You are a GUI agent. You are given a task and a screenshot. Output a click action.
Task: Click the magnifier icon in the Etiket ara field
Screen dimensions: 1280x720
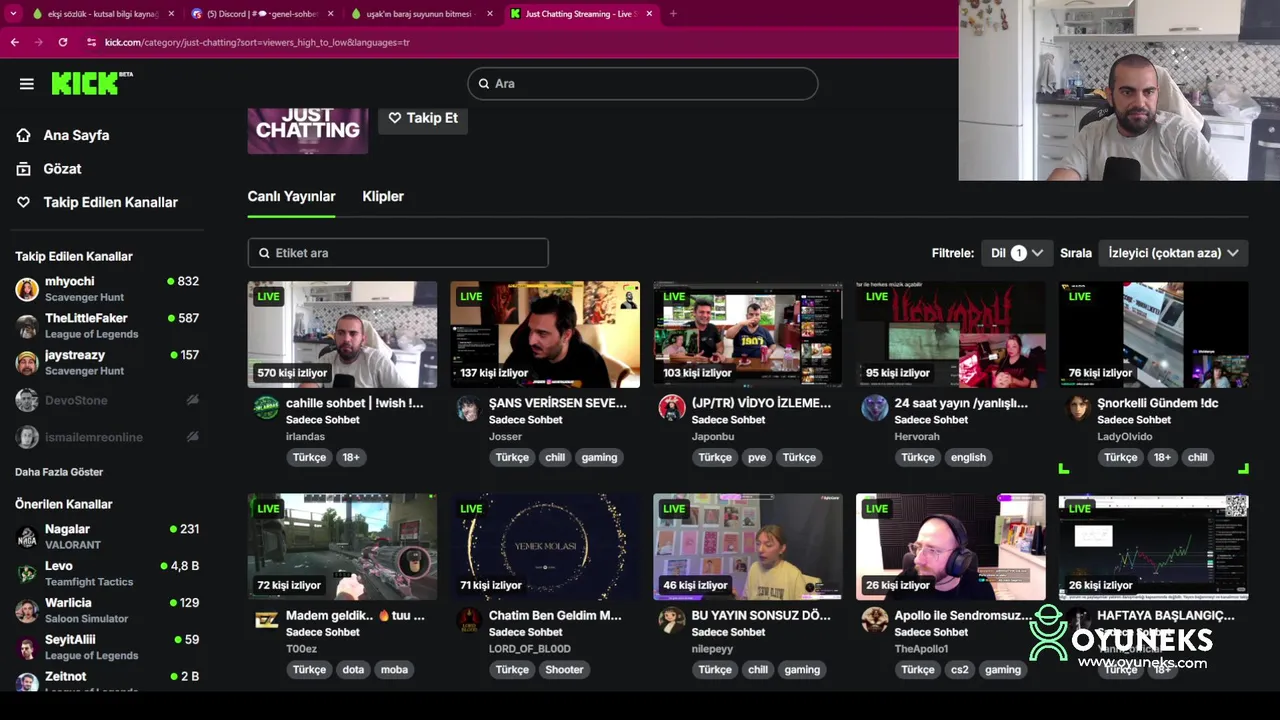tap(264, 253)
